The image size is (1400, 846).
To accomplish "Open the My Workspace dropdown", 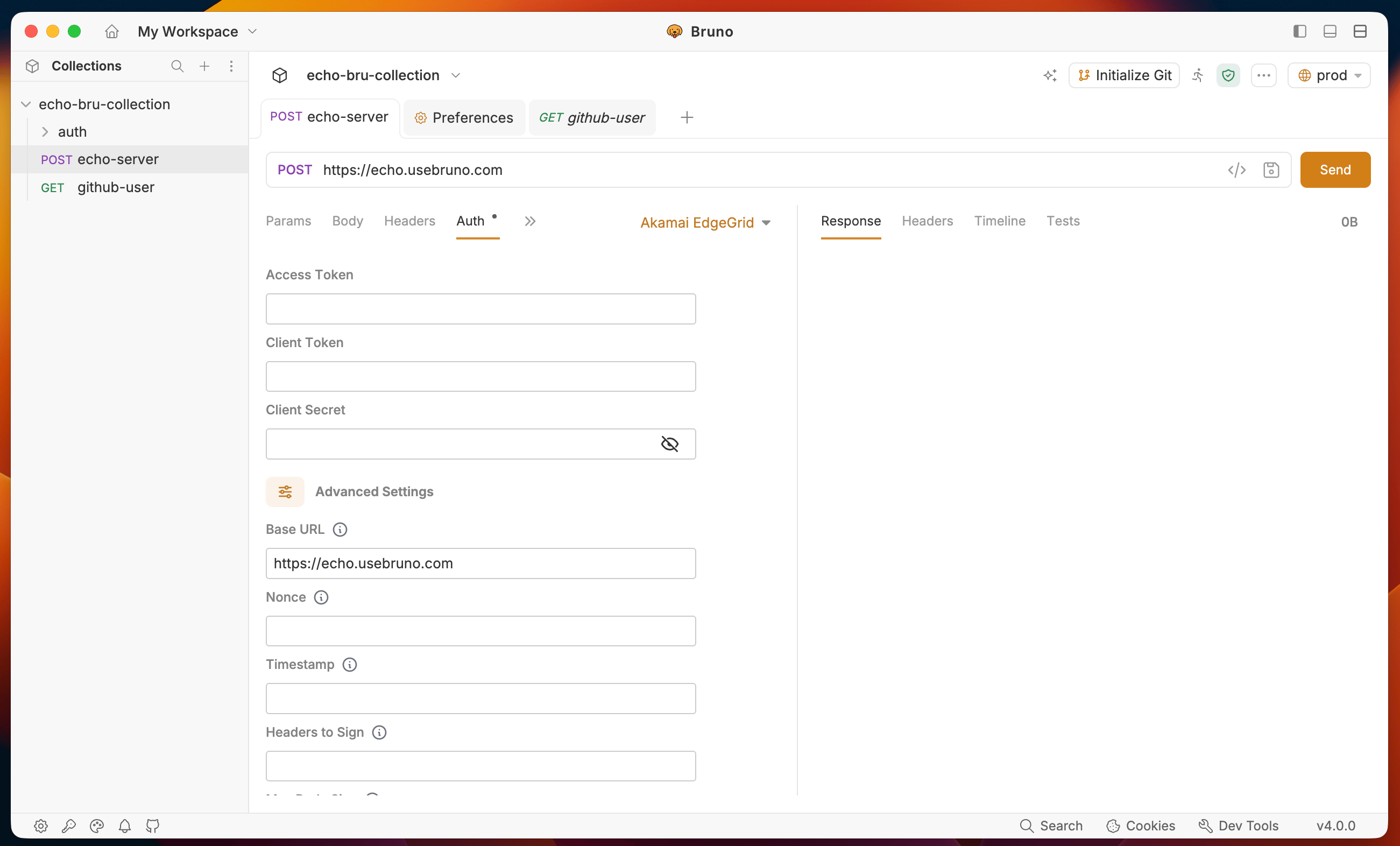I will pyautogui.click(x=197, y=31).
